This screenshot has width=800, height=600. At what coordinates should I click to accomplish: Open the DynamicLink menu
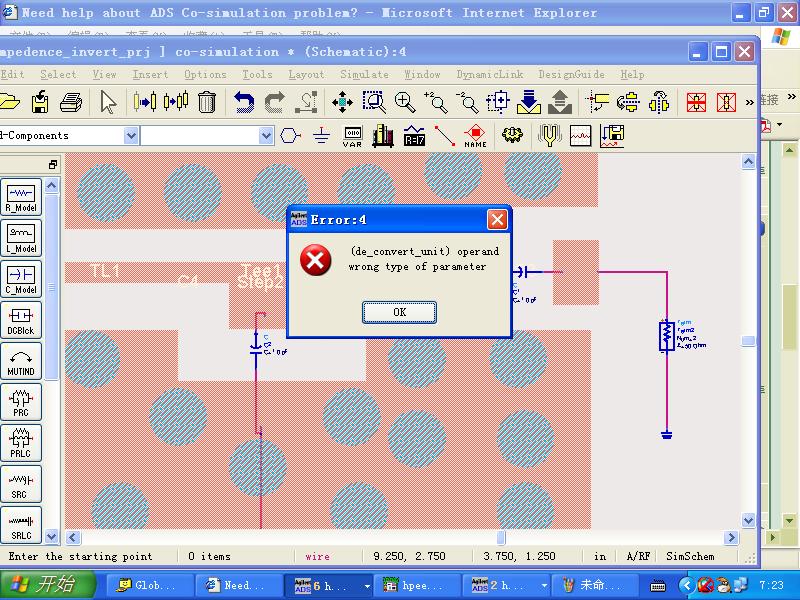point(490,74)
